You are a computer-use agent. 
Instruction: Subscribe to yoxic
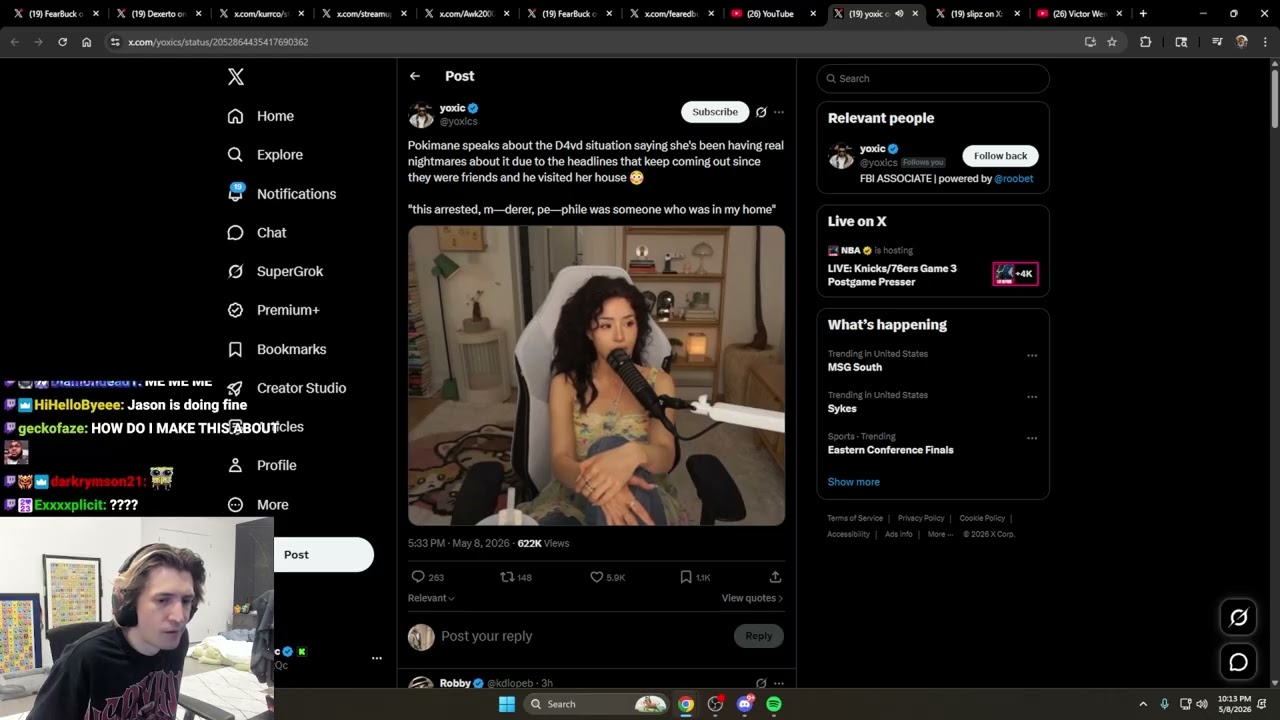point(715,112)
